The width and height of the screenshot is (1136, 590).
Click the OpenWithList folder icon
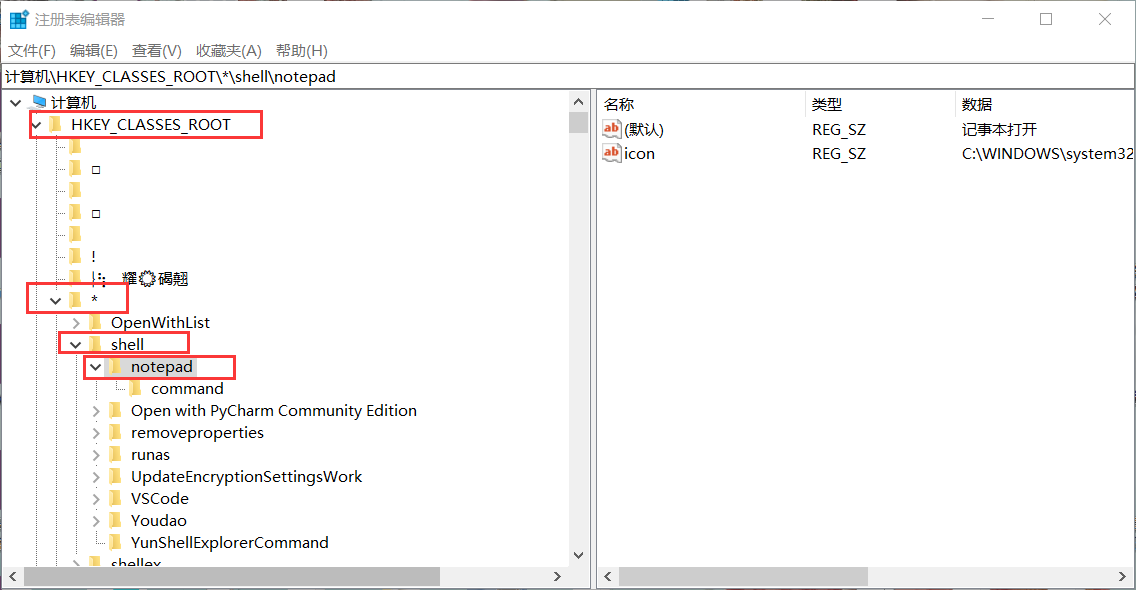click(x=95, y=322)
